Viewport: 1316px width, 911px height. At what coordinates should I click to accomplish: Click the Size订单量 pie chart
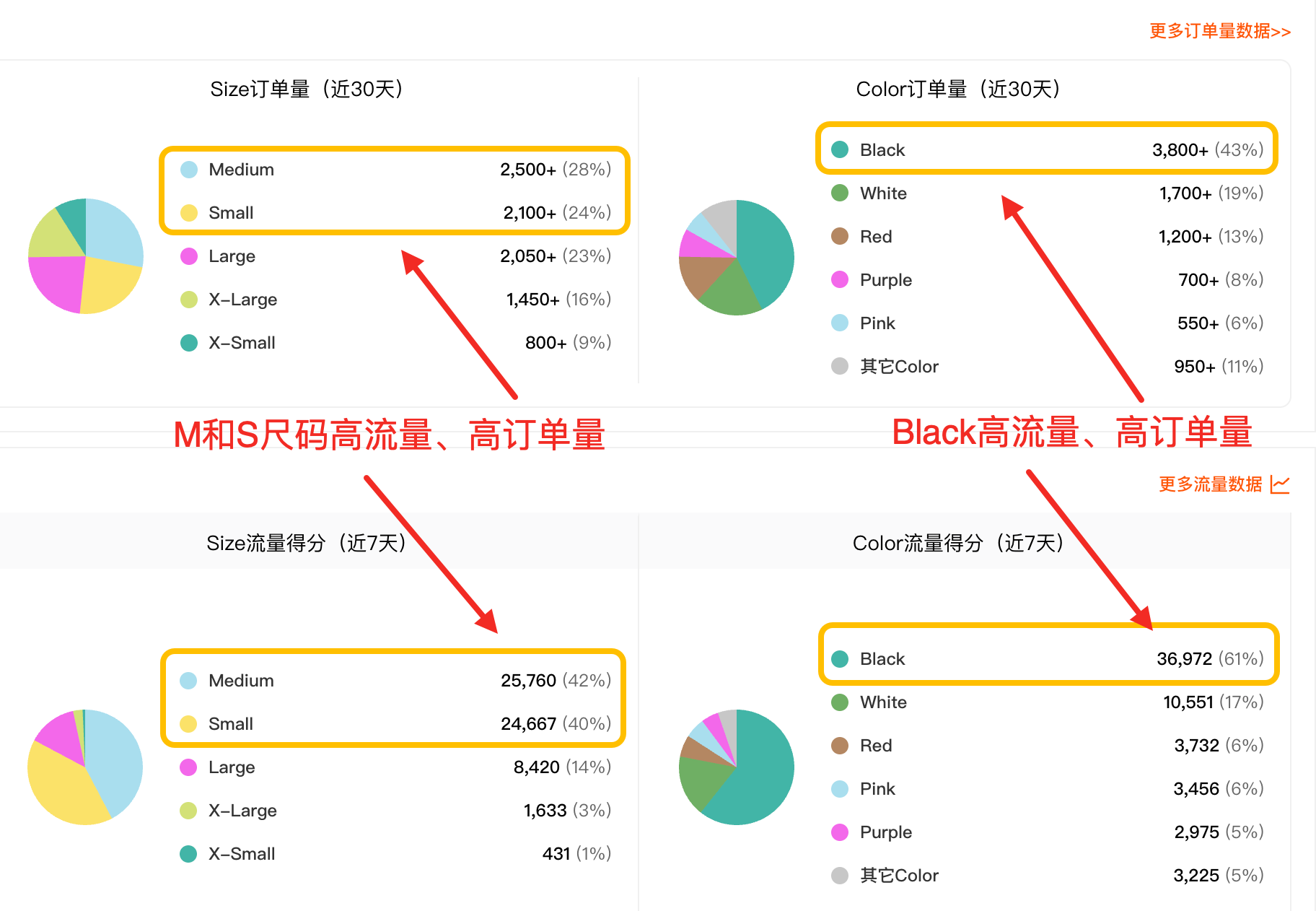click(x=86, y=256)
